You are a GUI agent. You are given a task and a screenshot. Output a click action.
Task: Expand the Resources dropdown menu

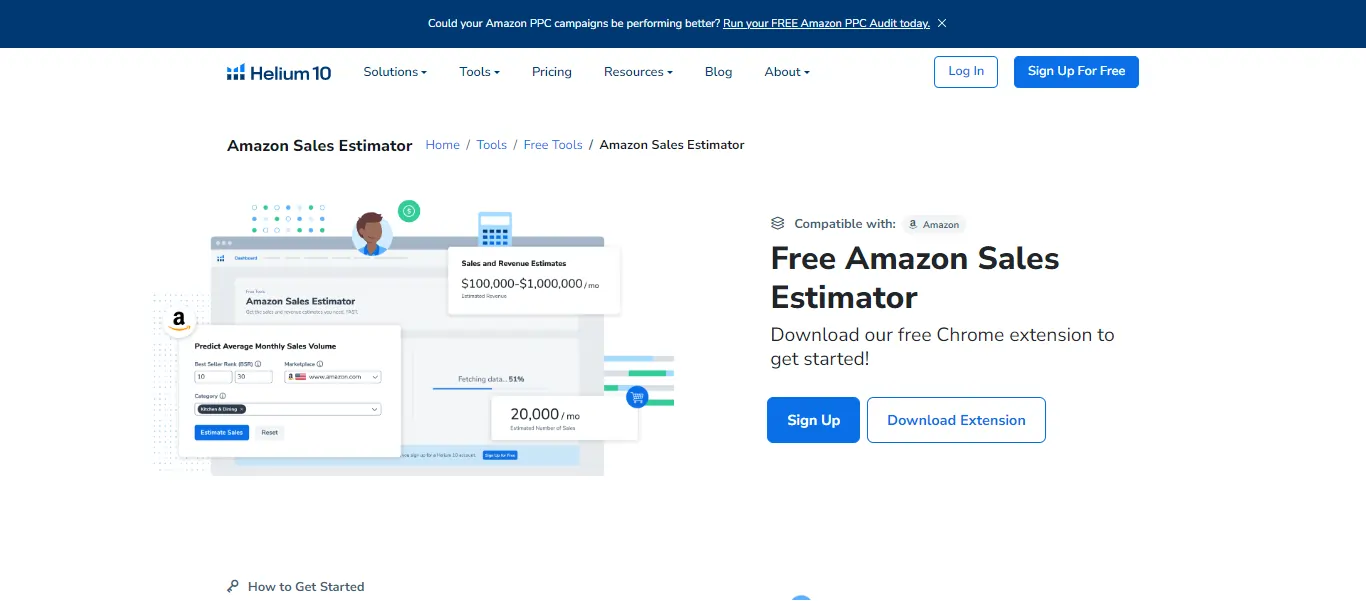(638, 72)
